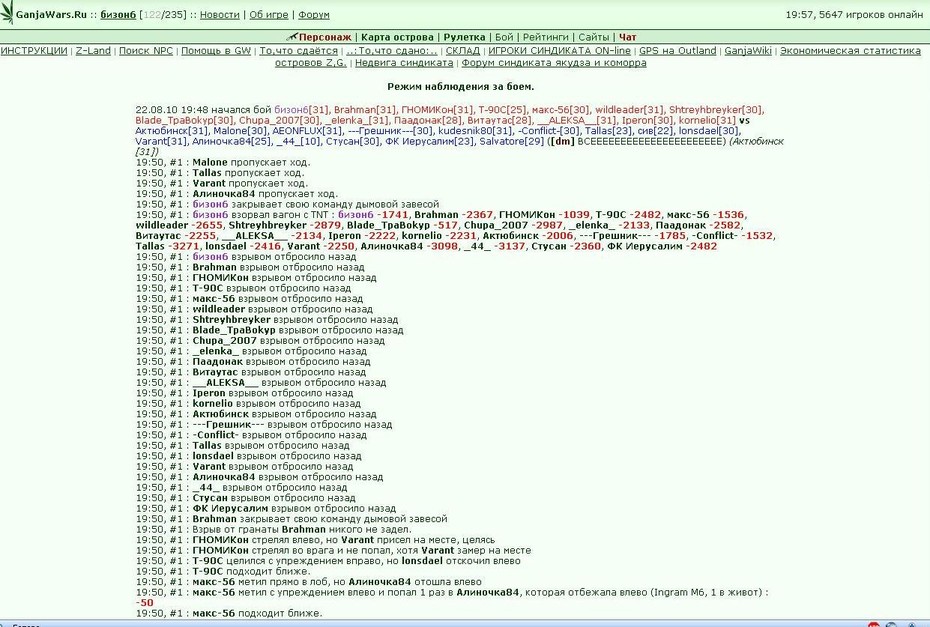Click the small weapon icon before Персонаж
The image size is (930, 627).
pyautogui.click(x=292, y=37)
